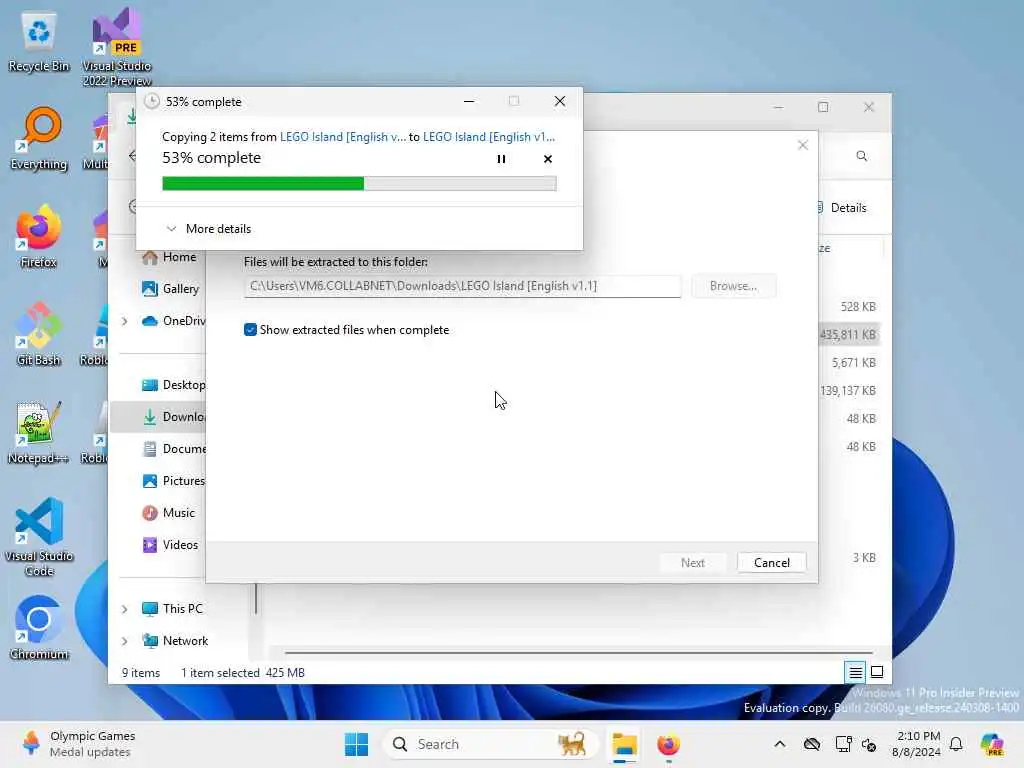Open the Everything search shortcut
Image resolution: width=1024 pixels, height=768 pixels.
click(39, 139)
